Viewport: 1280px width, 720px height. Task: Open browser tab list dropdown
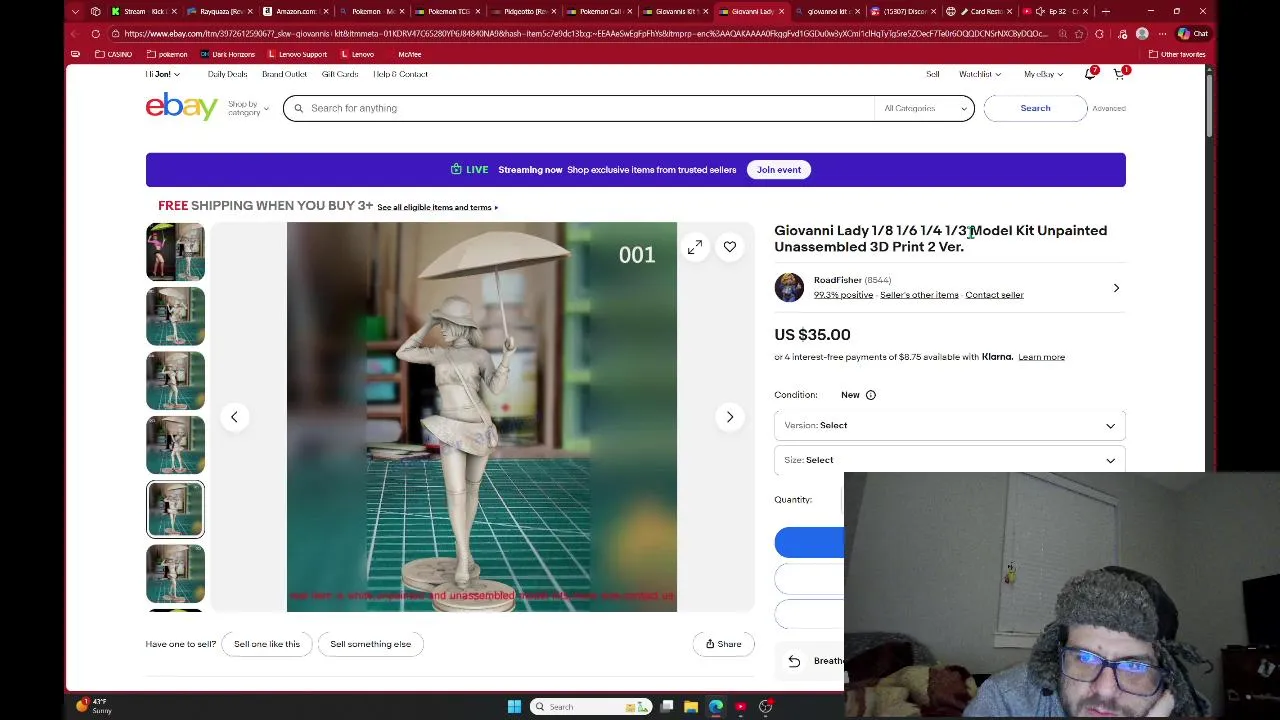click(75, 11)
